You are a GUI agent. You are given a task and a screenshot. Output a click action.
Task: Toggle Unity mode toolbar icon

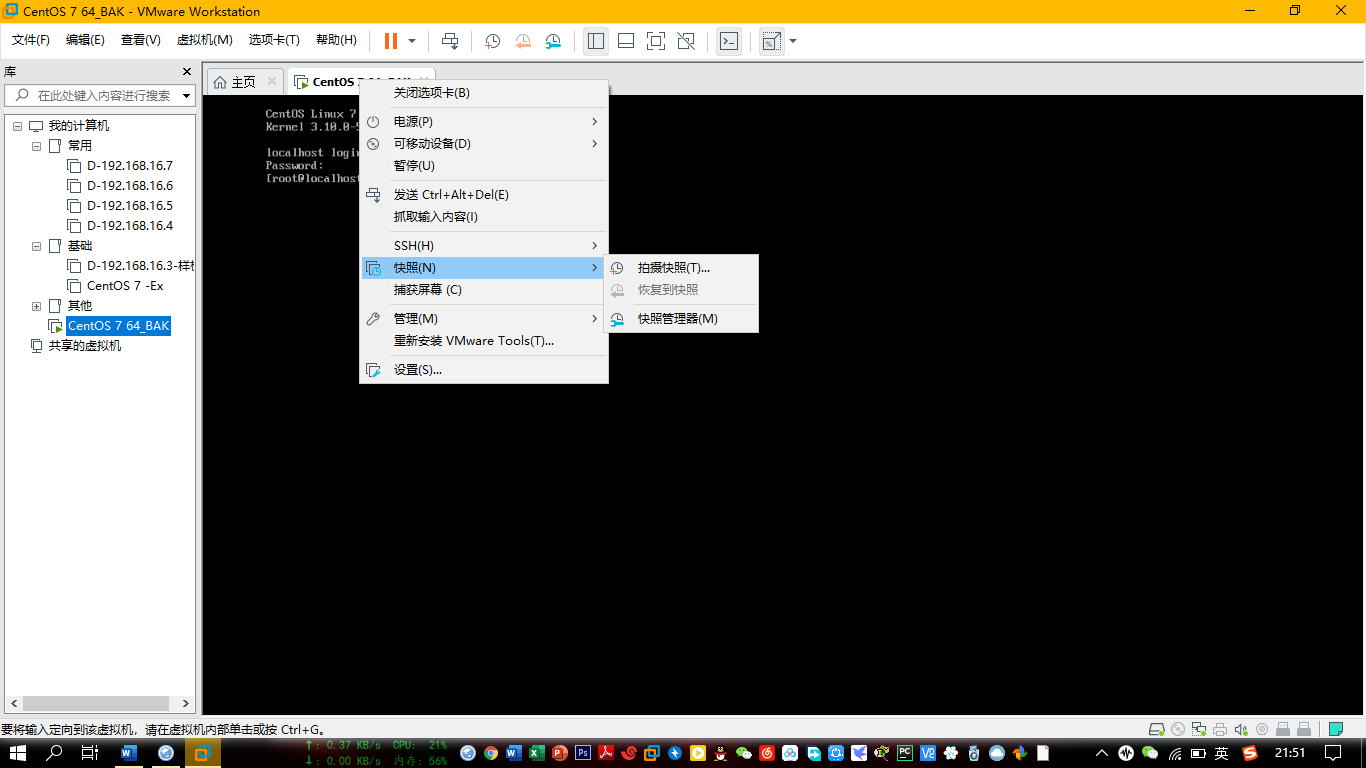point(686,41)
